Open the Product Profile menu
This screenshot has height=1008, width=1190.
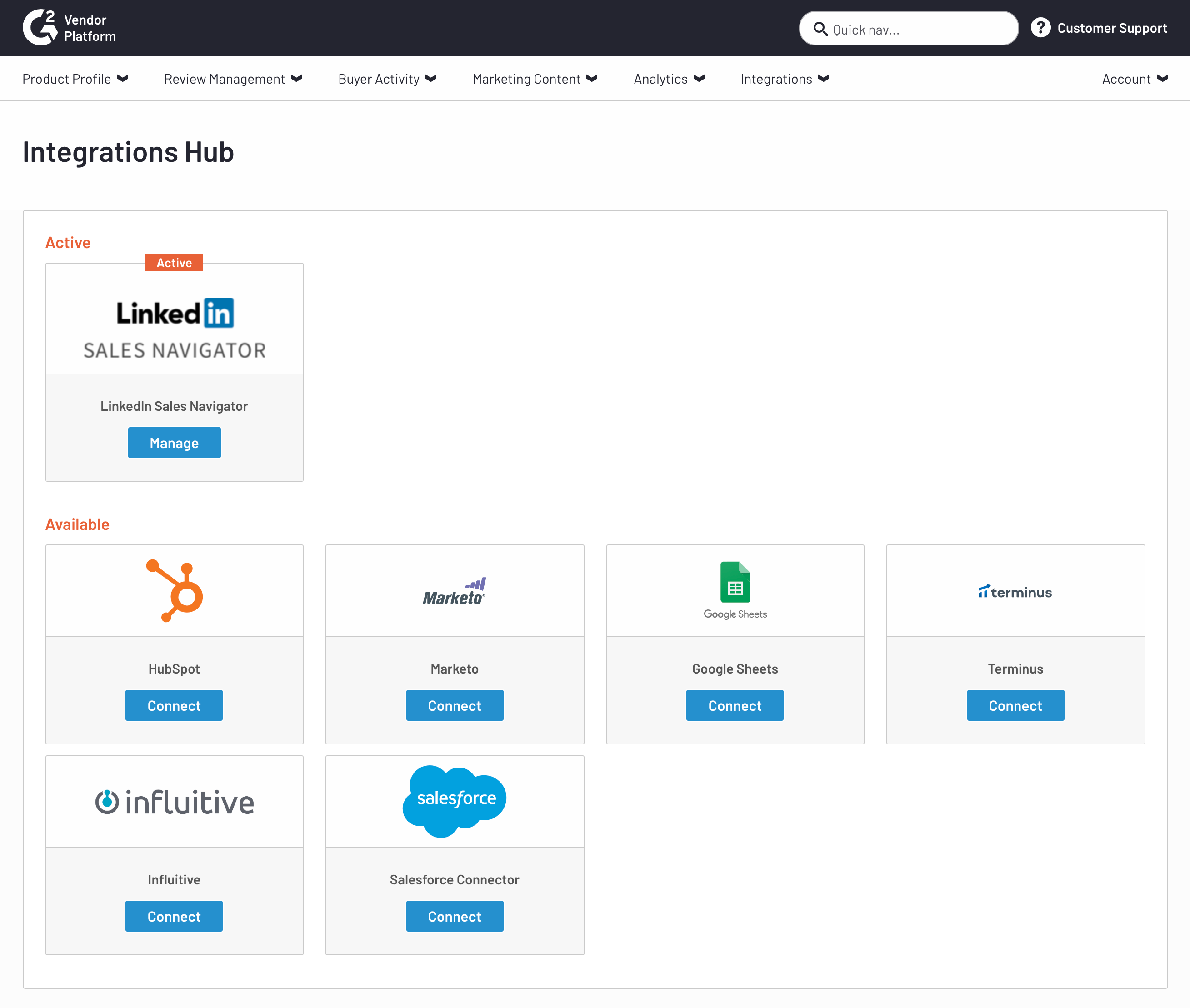click(75, 79)
